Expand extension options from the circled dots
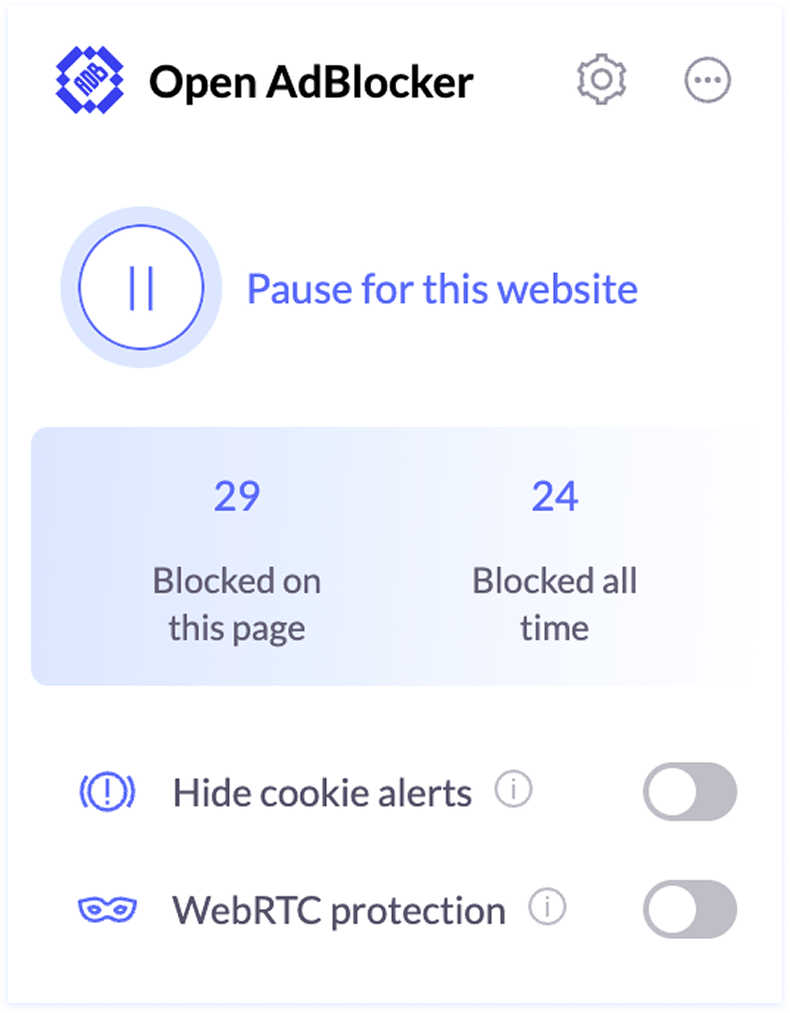 tap(707, 82)
